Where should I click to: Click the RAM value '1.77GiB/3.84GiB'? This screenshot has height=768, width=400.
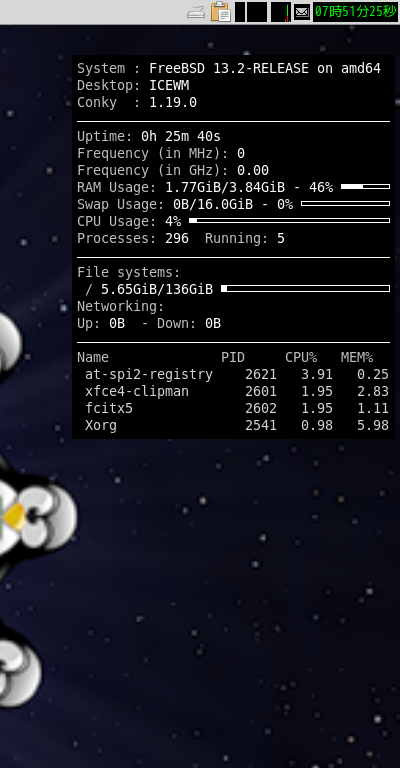coord(225,188)
